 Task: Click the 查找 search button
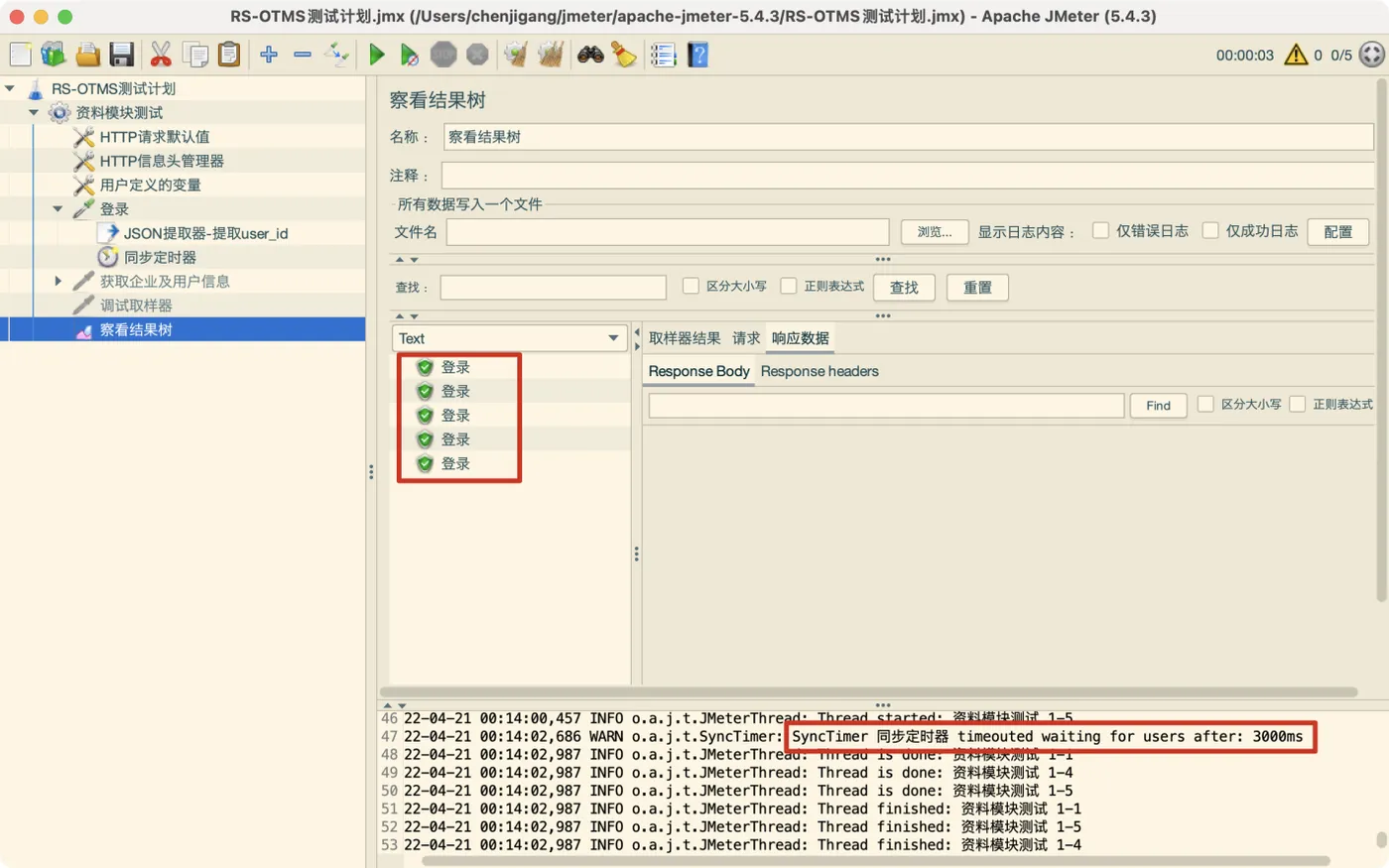coord(904,288)
